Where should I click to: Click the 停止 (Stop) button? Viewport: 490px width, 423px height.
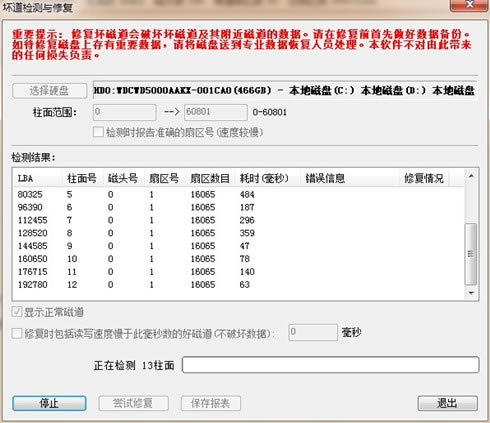(49, 403)
